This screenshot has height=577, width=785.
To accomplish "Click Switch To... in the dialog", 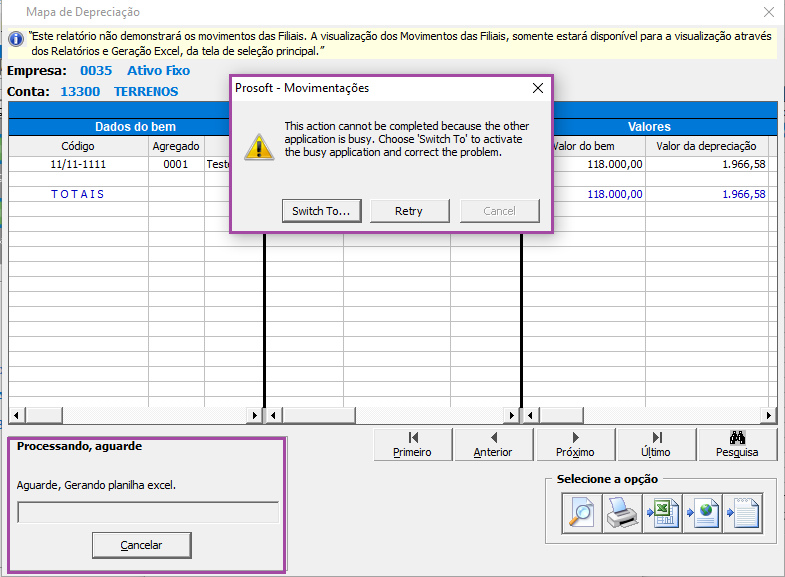I will [321, 211].
